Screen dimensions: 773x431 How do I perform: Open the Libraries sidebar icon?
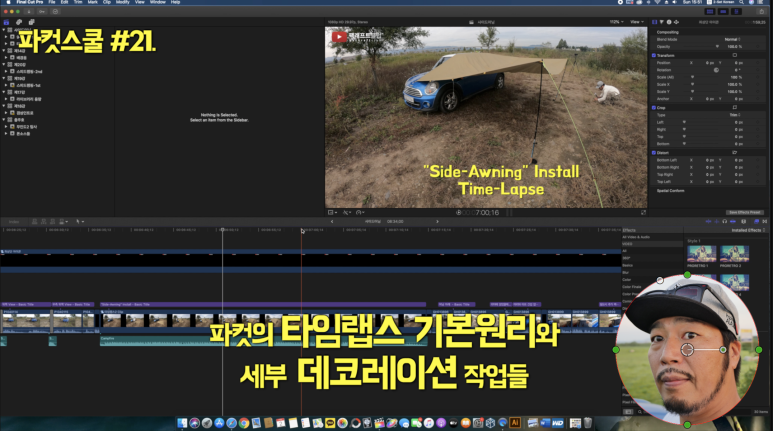(x=6, y=22)
